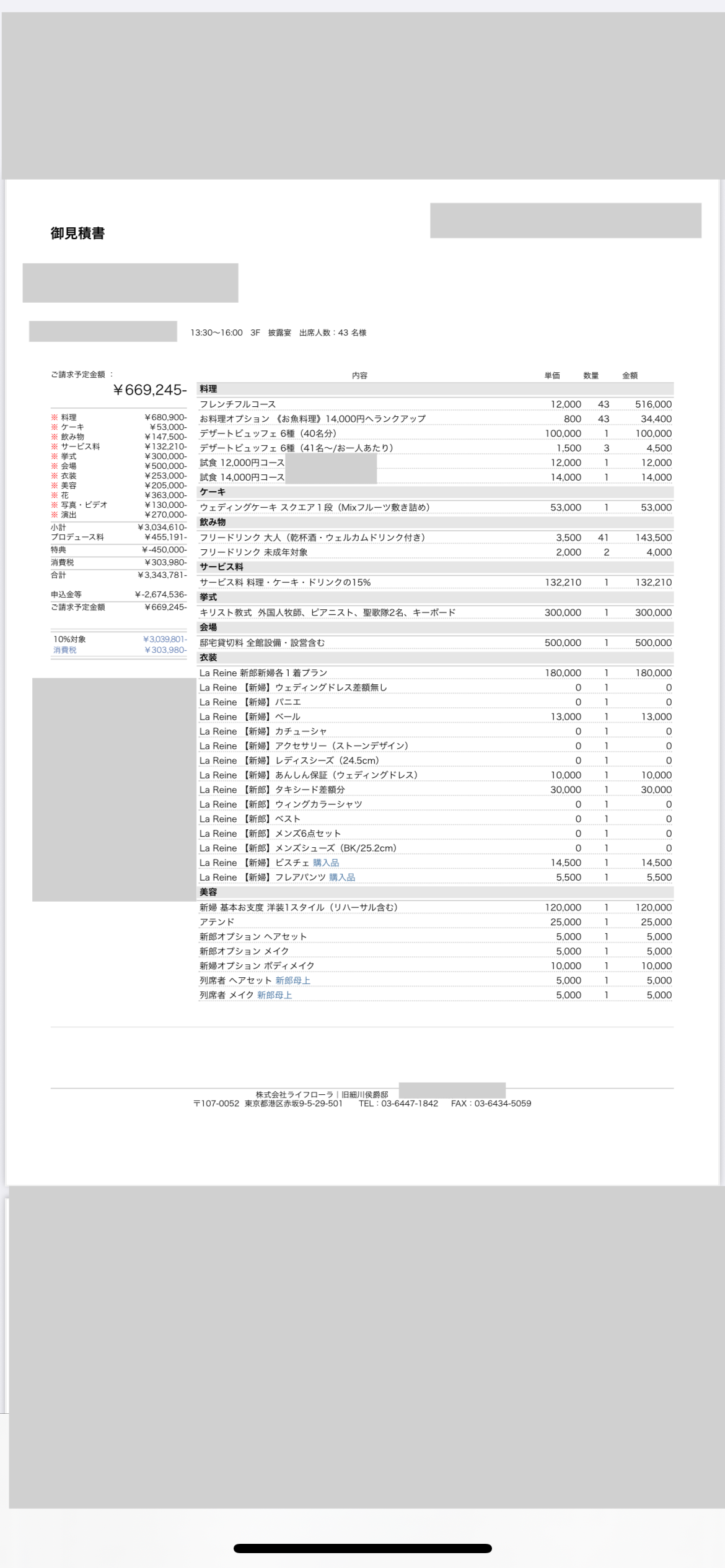Open the blue 購入品 link on ビスチェ row
Viewport: 725px width, 1568px height.
325,863
